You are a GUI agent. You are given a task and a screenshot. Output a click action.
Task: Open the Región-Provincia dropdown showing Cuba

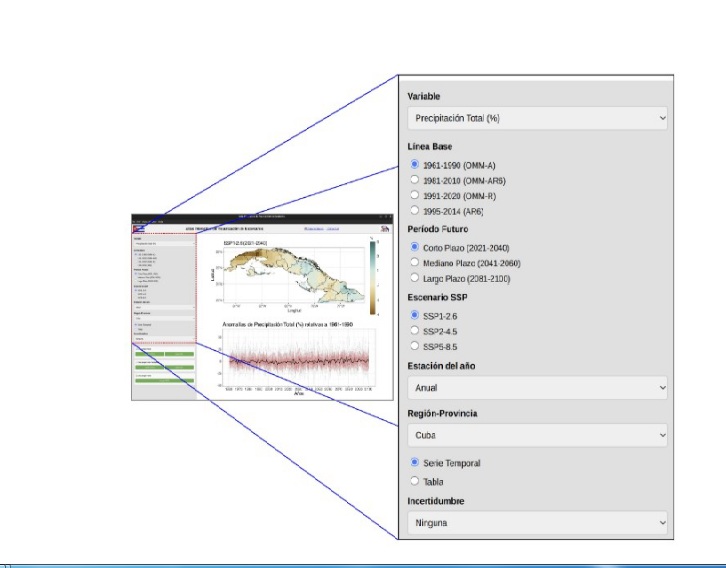click(x=537, y=435)
